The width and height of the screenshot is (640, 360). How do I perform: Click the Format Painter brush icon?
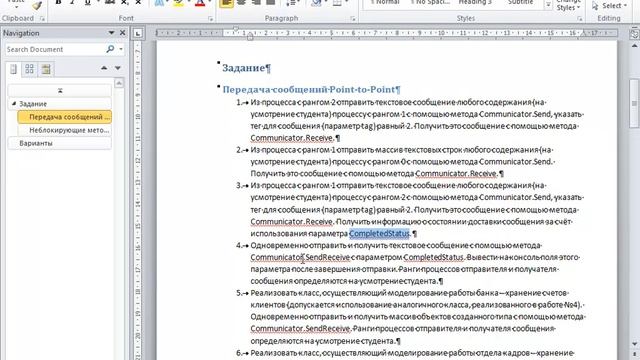pyautogui.click(x=37, y=5)
